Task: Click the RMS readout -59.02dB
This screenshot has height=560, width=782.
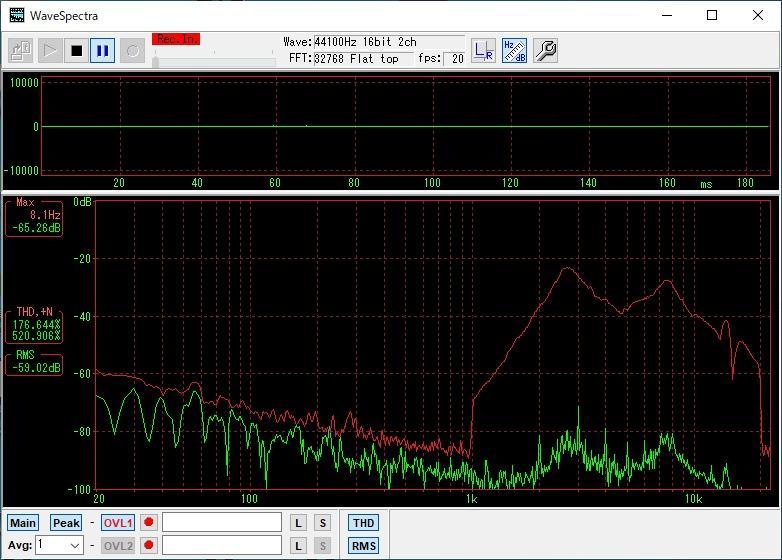Action: [36, 368]
